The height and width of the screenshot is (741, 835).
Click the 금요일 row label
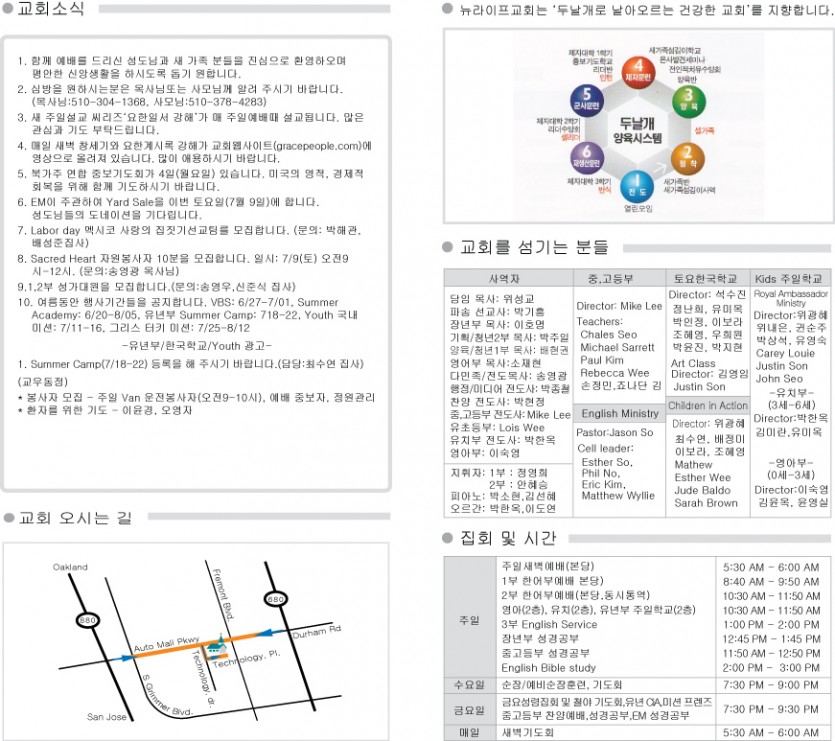[469, 710]
